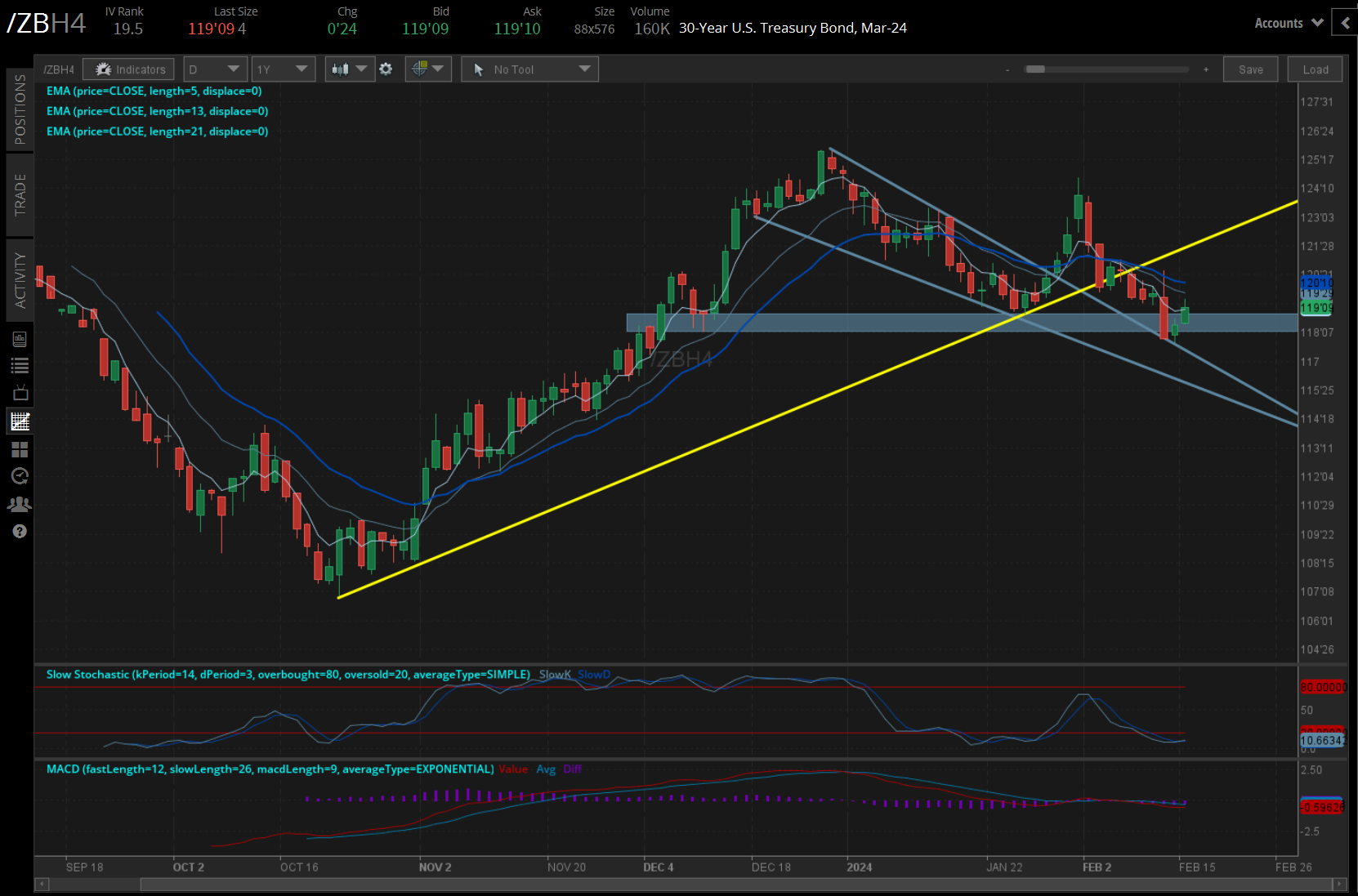
Task: Click the Chg value 0'24
Action: tap(342, 29)
